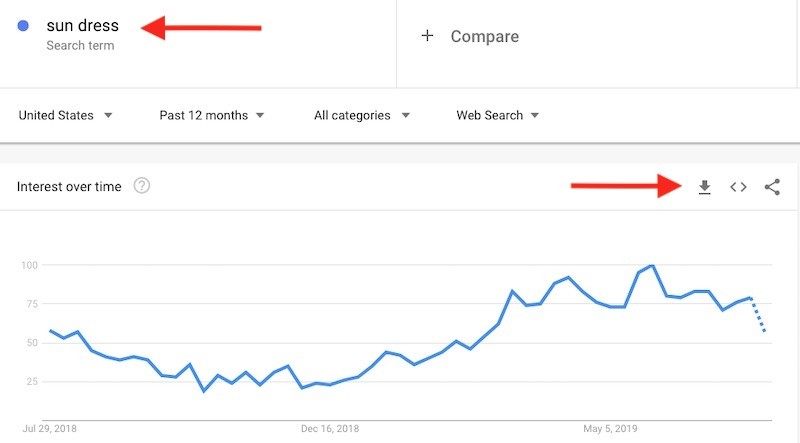Click the dotted forecast segment of line
The width and height of the screenshot is (800, 443).
point(758,315)
